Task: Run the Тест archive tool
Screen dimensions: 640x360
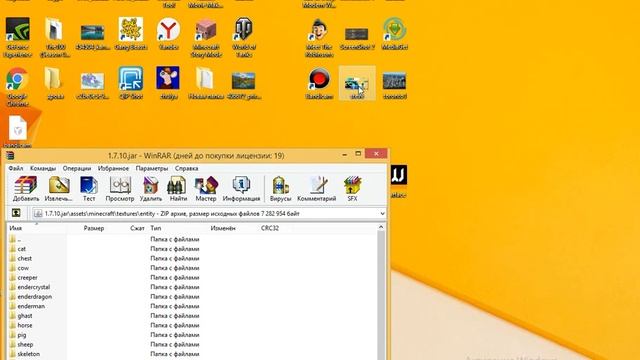Action: (89, 189)
